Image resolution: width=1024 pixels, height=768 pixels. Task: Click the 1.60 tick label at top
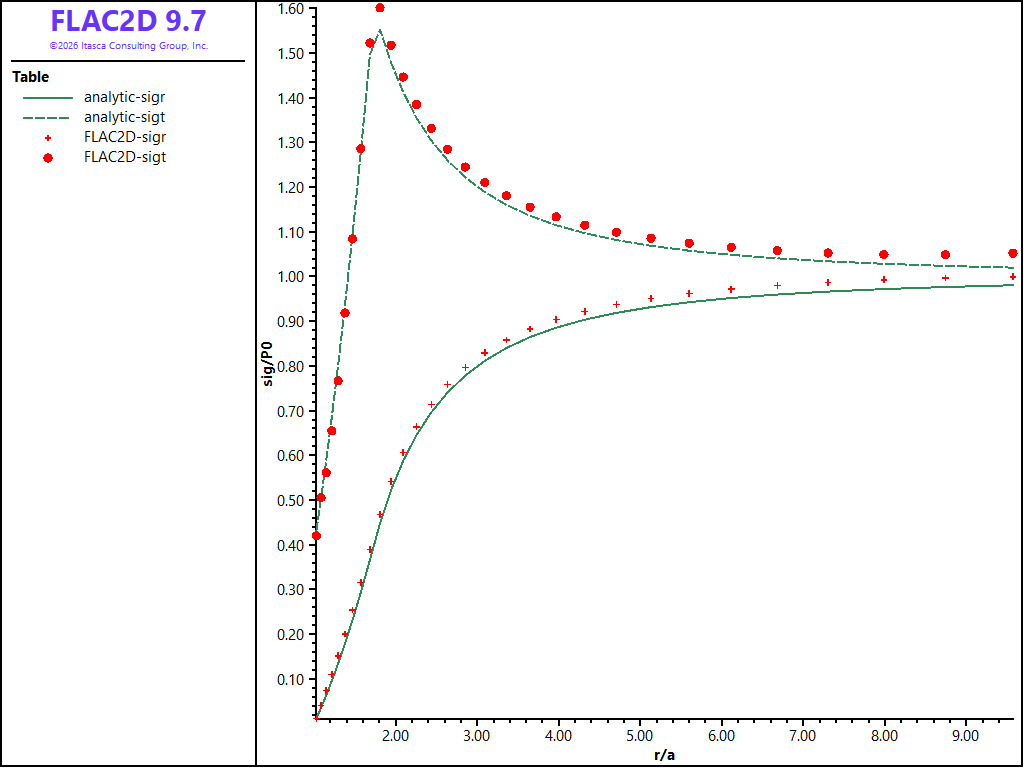click(x=293, y=8)
